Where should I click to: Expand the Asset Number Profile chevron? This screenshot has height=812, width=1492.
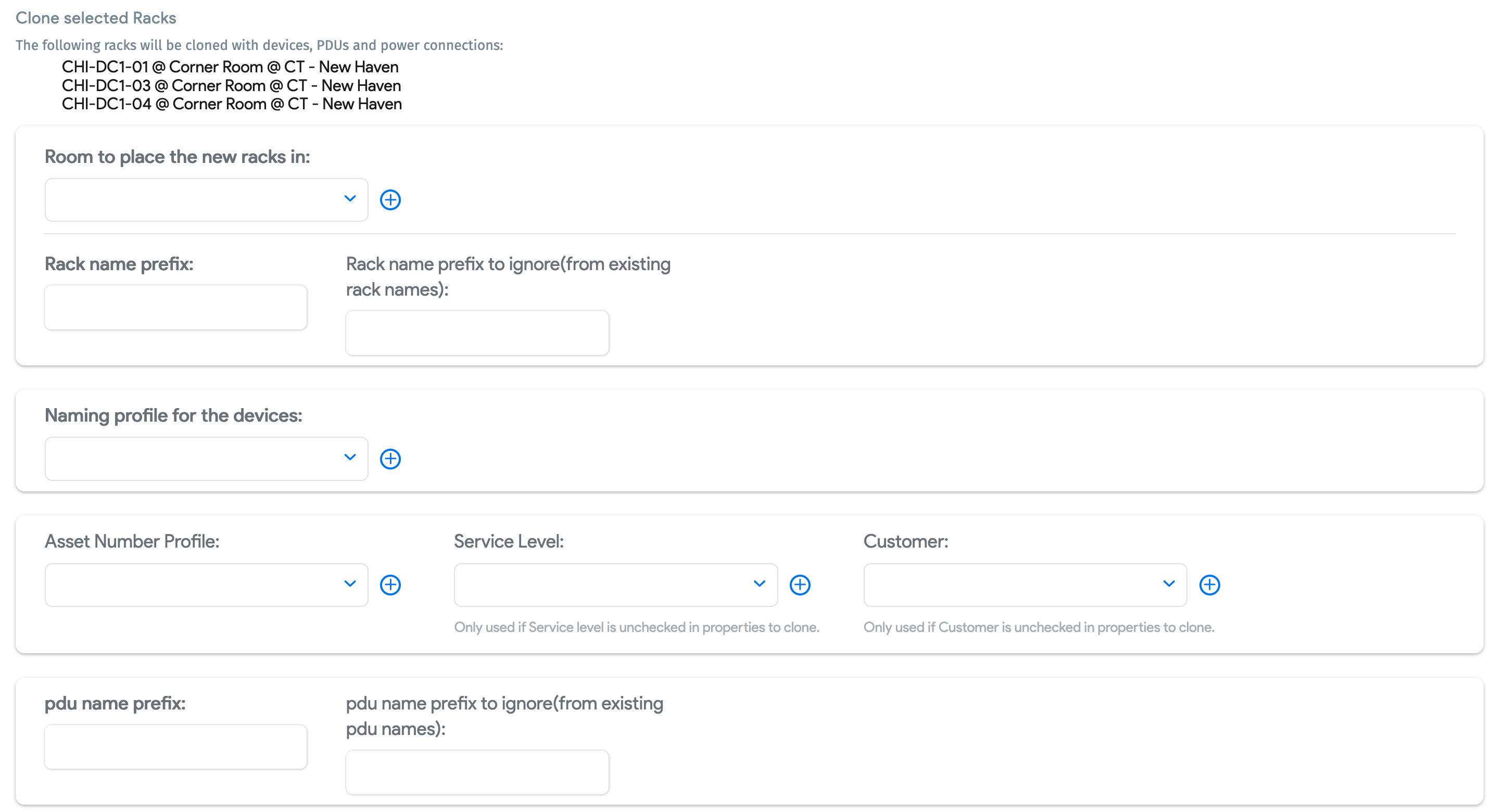(x=350, y=585)
